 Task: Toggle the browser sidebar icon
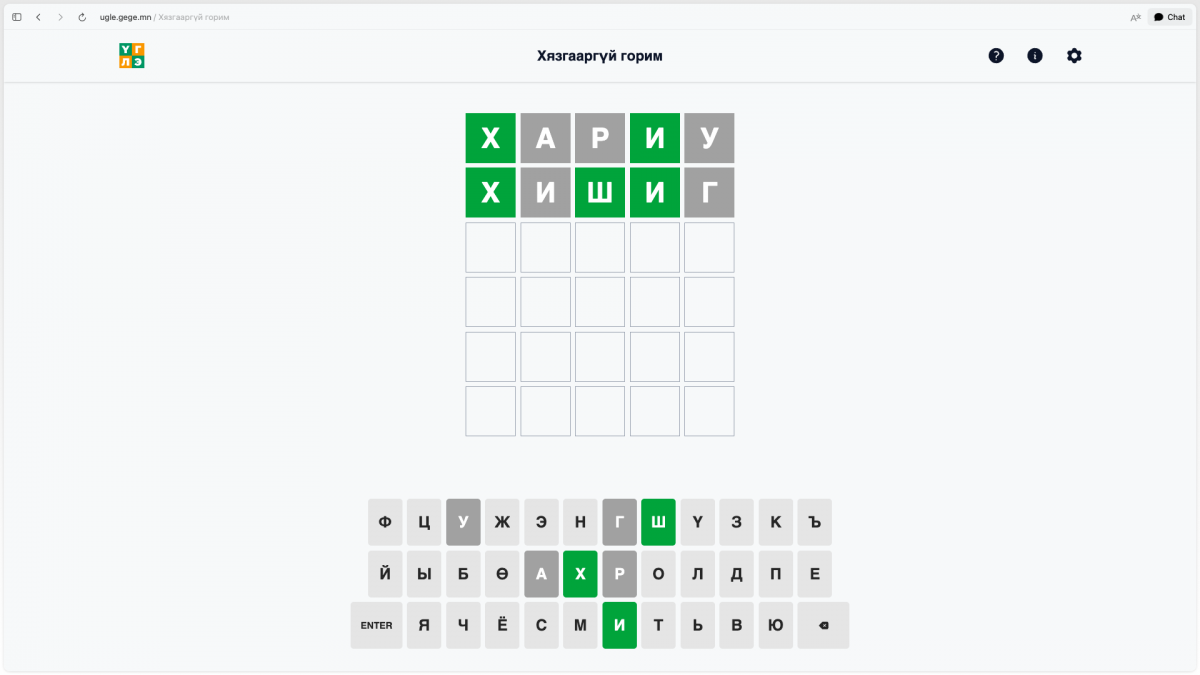pos(17,17)
